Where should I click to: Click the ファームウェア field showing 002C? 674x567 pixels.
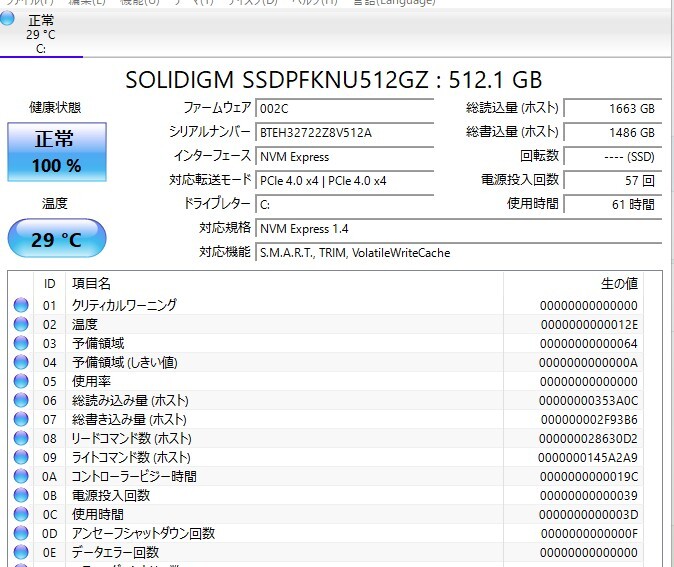tap(344, 108)
